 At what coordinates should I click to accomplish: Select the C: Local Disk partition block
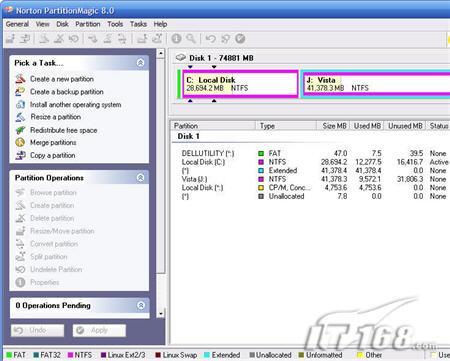pyautogui.click(x=240, y=84)
